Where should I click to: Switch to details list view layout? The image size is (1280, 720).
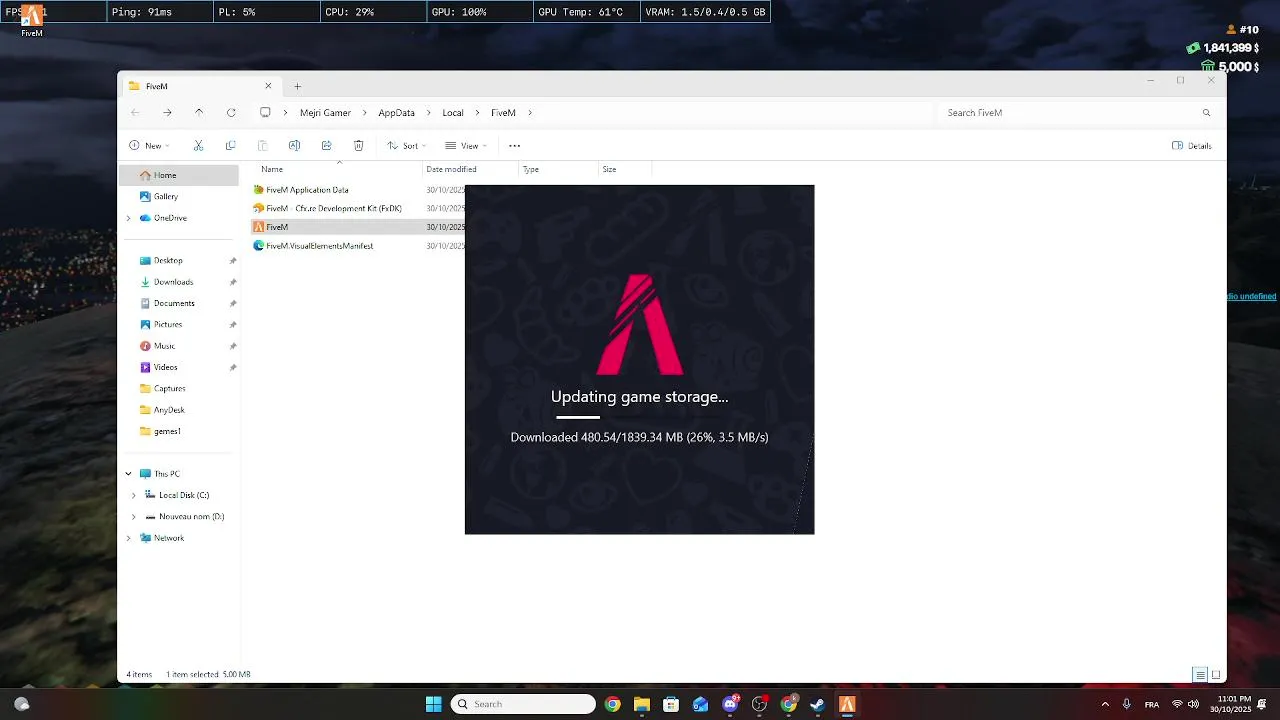click(1200, 675)
